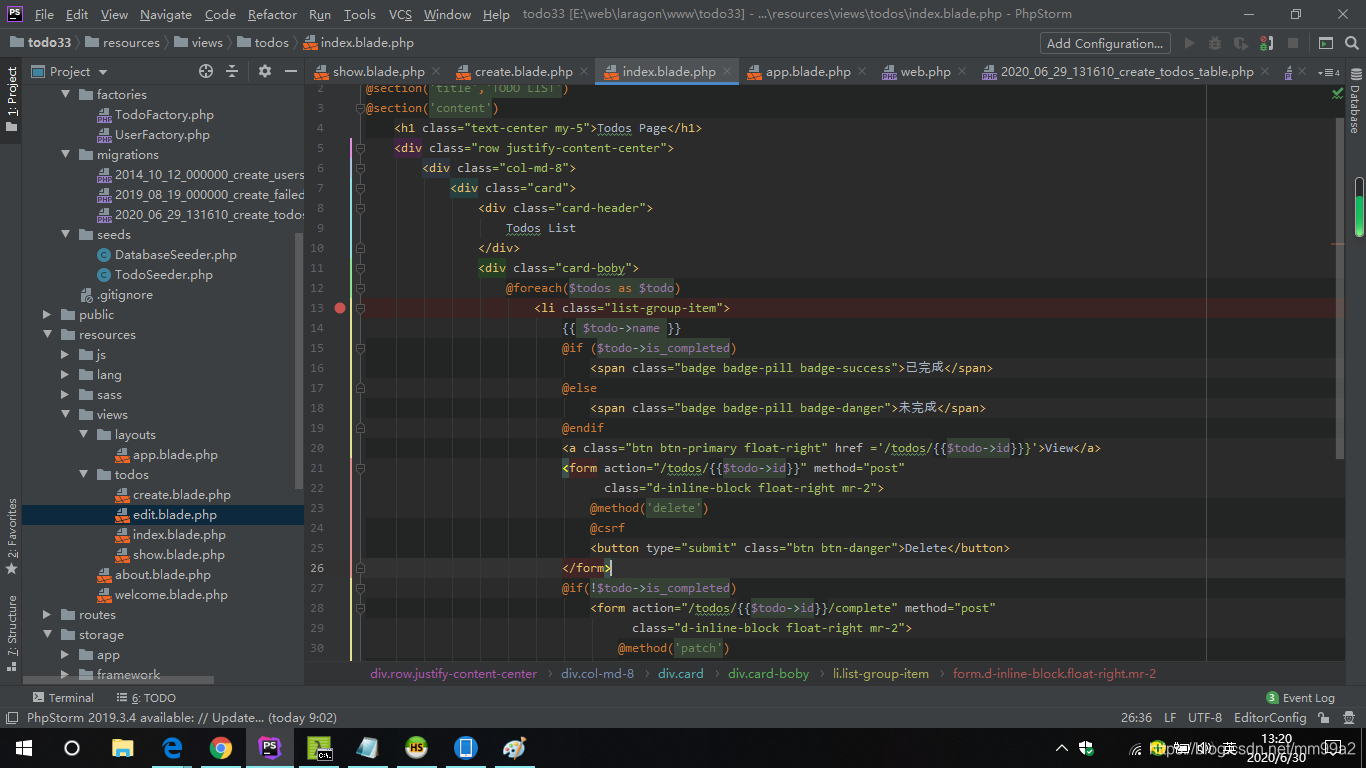The image size is (1366, 768).
Task: Open the 2: Favorites side tab
Action: pos(11,535)
